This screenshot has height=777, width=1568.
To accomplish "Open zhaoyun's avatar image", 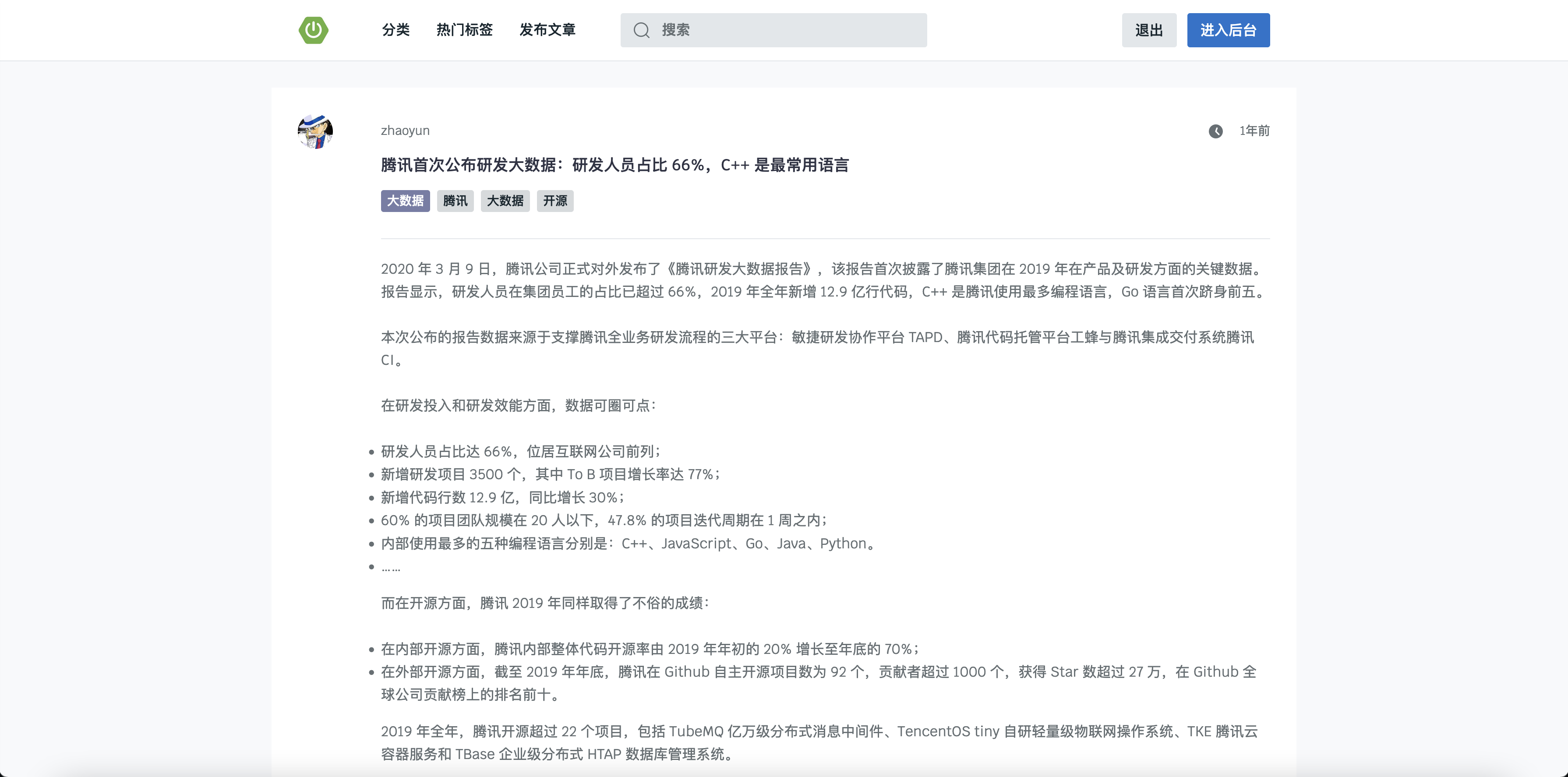I will click(x=315, y=131).
